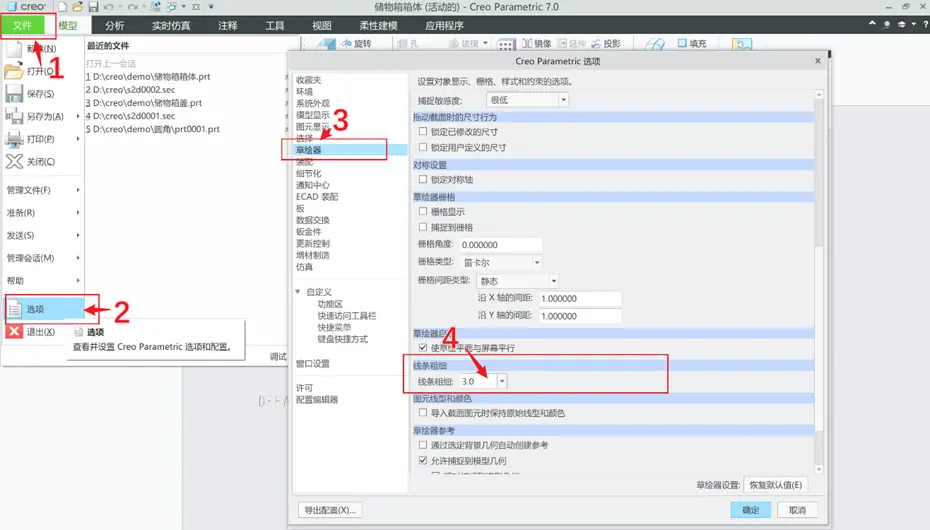Click the Print (P) printer icon

click(x=14, y=139)
